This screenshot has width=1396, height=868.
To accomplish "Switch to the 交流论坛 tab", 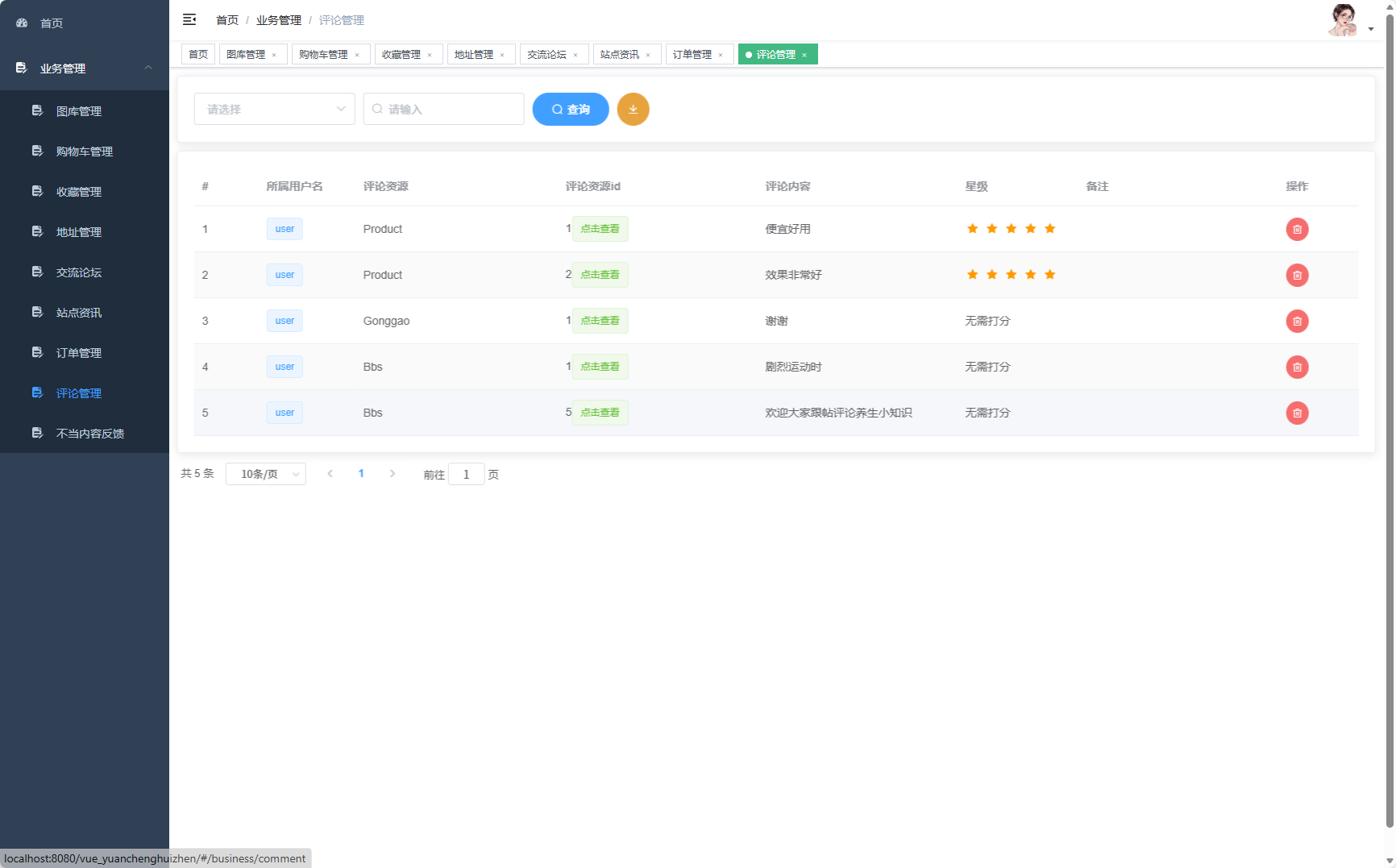I will (546, 55).
